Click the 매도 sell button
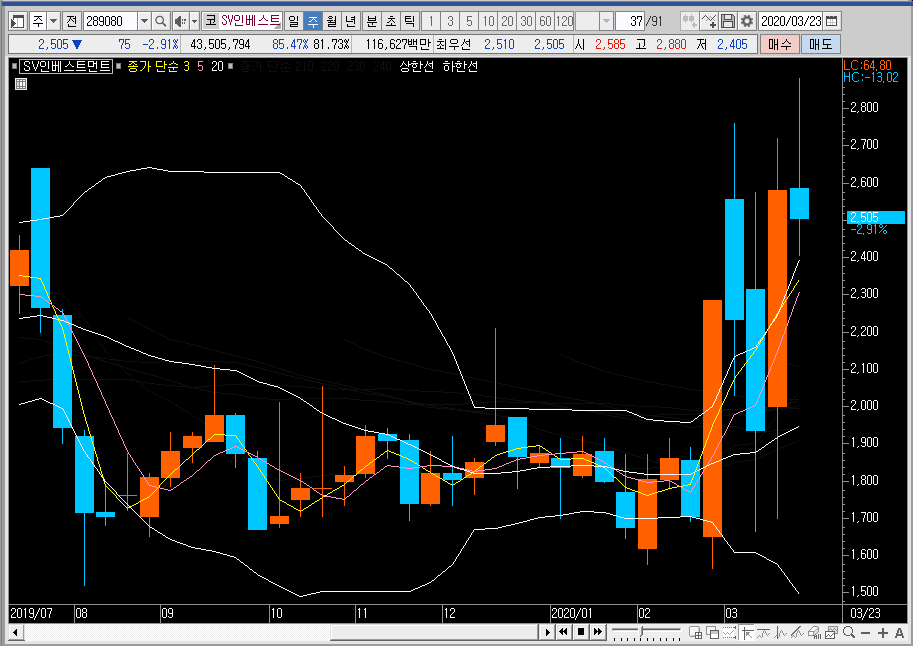 pos(820,44)
